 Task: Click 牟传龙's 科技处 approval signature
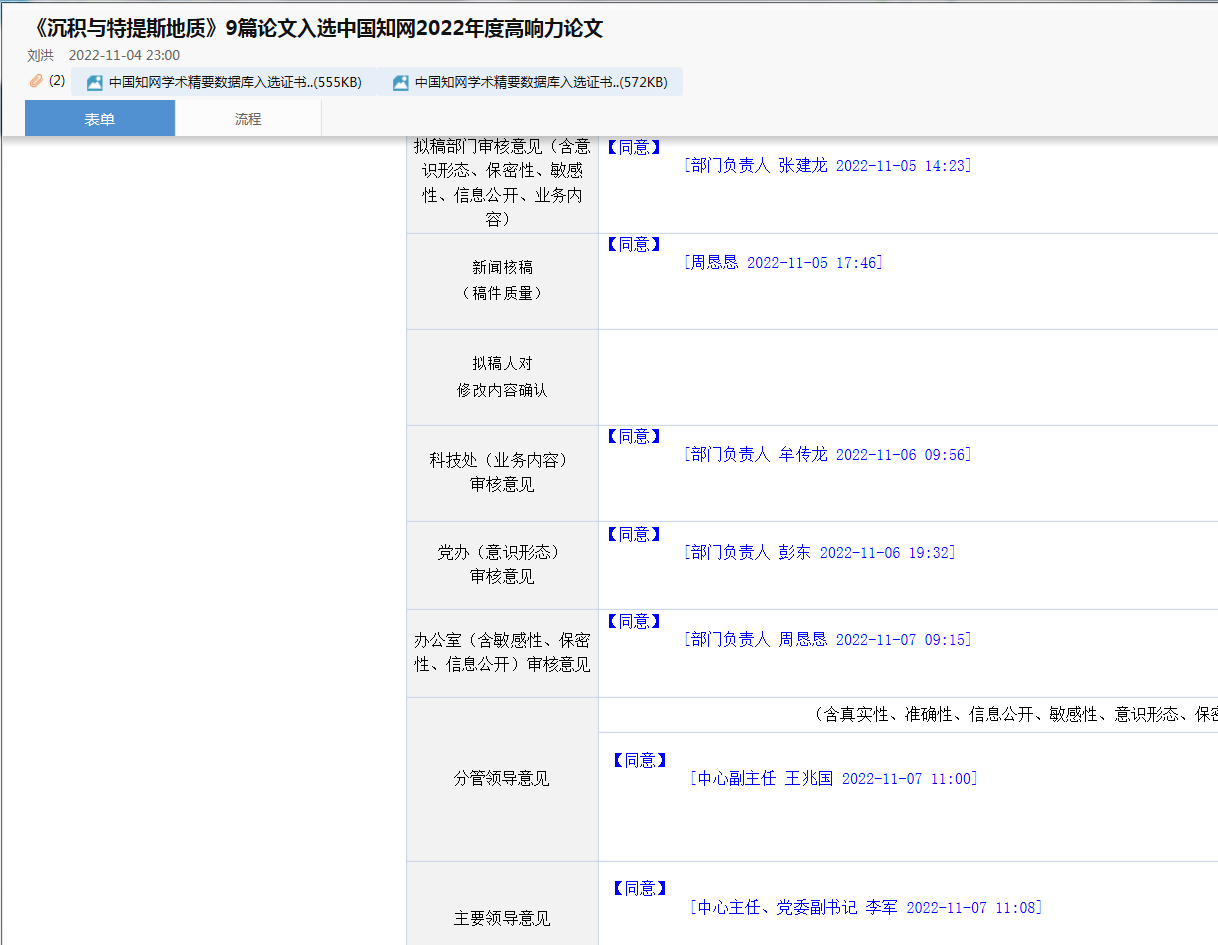click(x=828, y=455)
